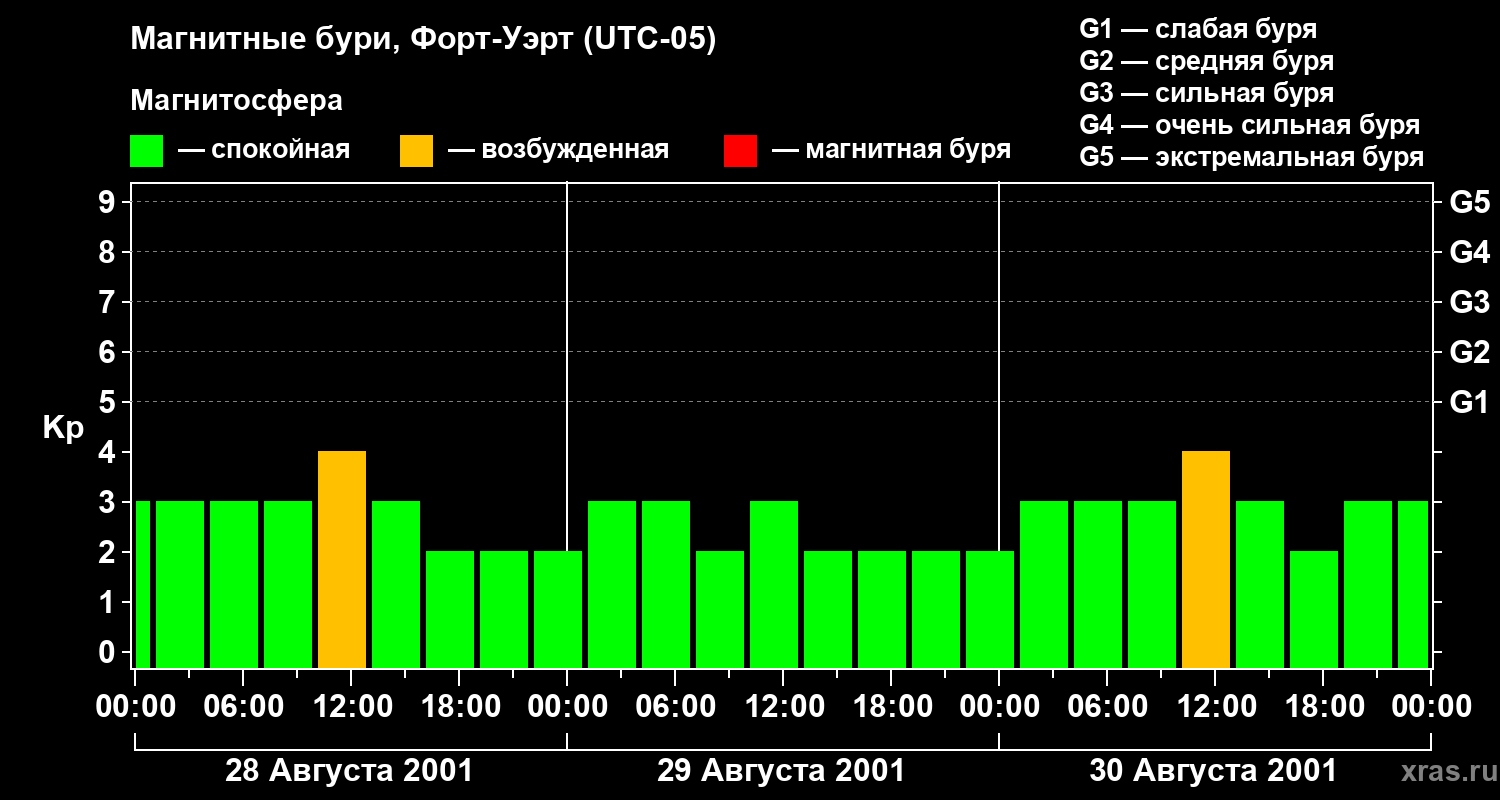This screenshot has width=1500, height=800.
Task: Click the 06:00 time label above 28 Августа
Action: (x=246, y=707)
